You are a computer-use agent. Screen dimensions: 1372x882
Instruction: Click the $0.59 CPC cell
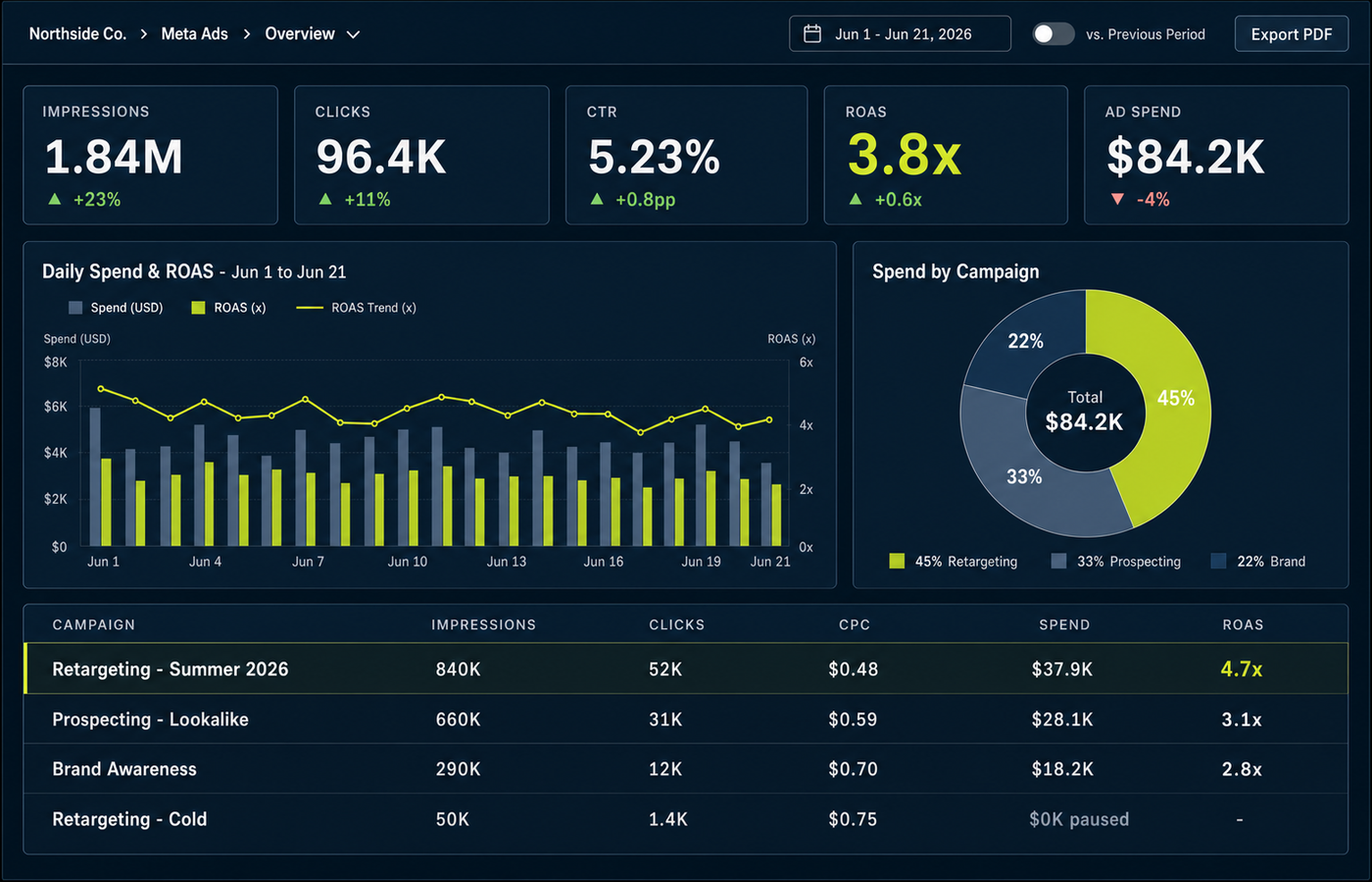pos(853,719)
